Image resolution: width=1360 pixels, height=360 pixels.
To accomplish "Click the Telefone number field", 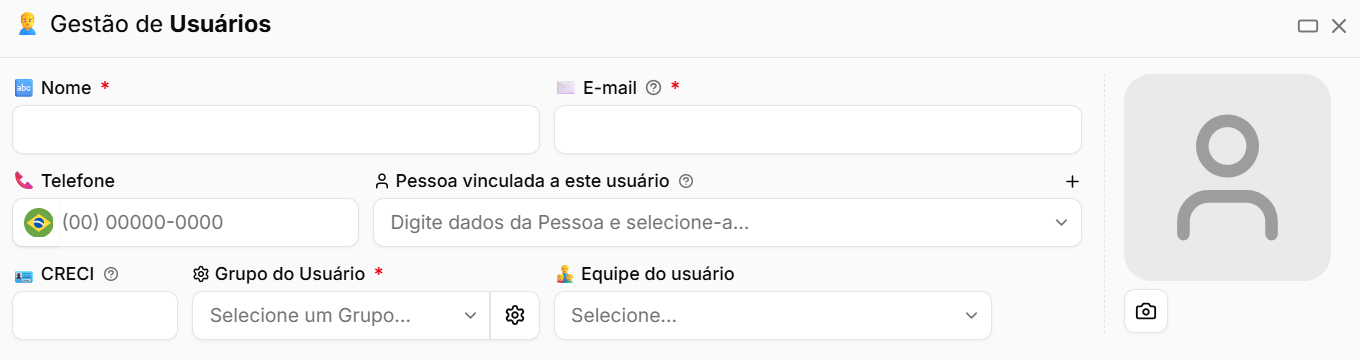I will click(206, 222).
